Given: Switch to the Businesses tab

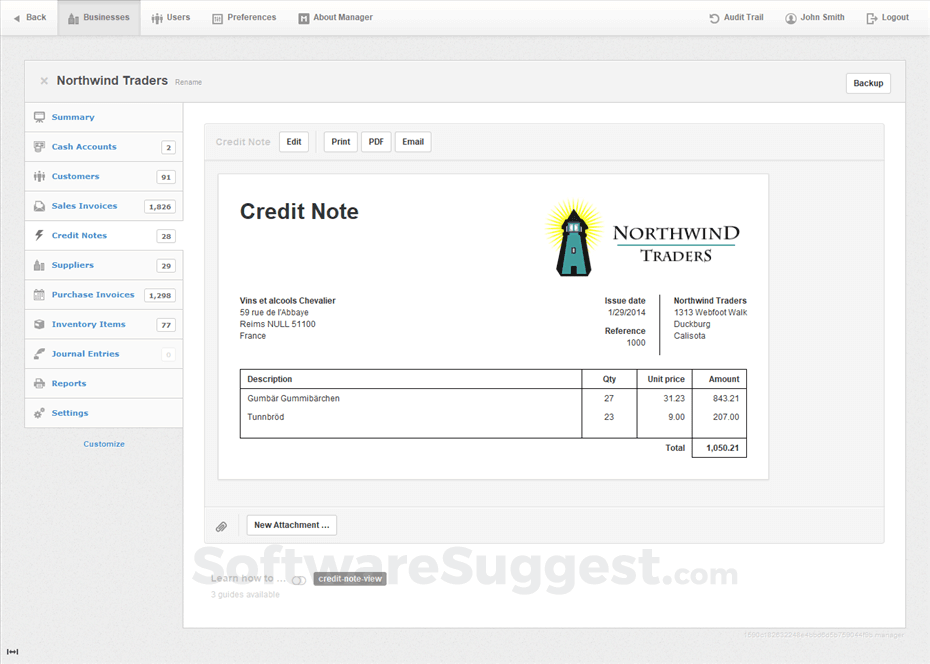Looking at the screenshot, I should click(x=98, y=17).
